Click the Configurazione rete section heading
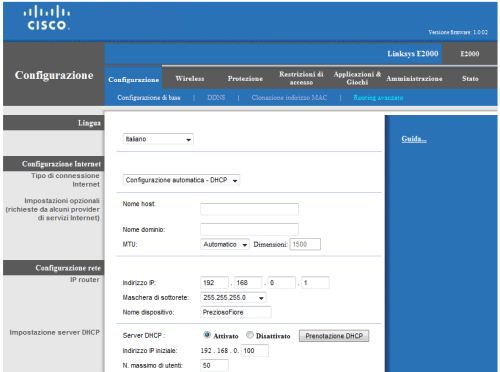The width and height of the screenshot is (500, 372). pyautogui.click(x=68, y=268)
